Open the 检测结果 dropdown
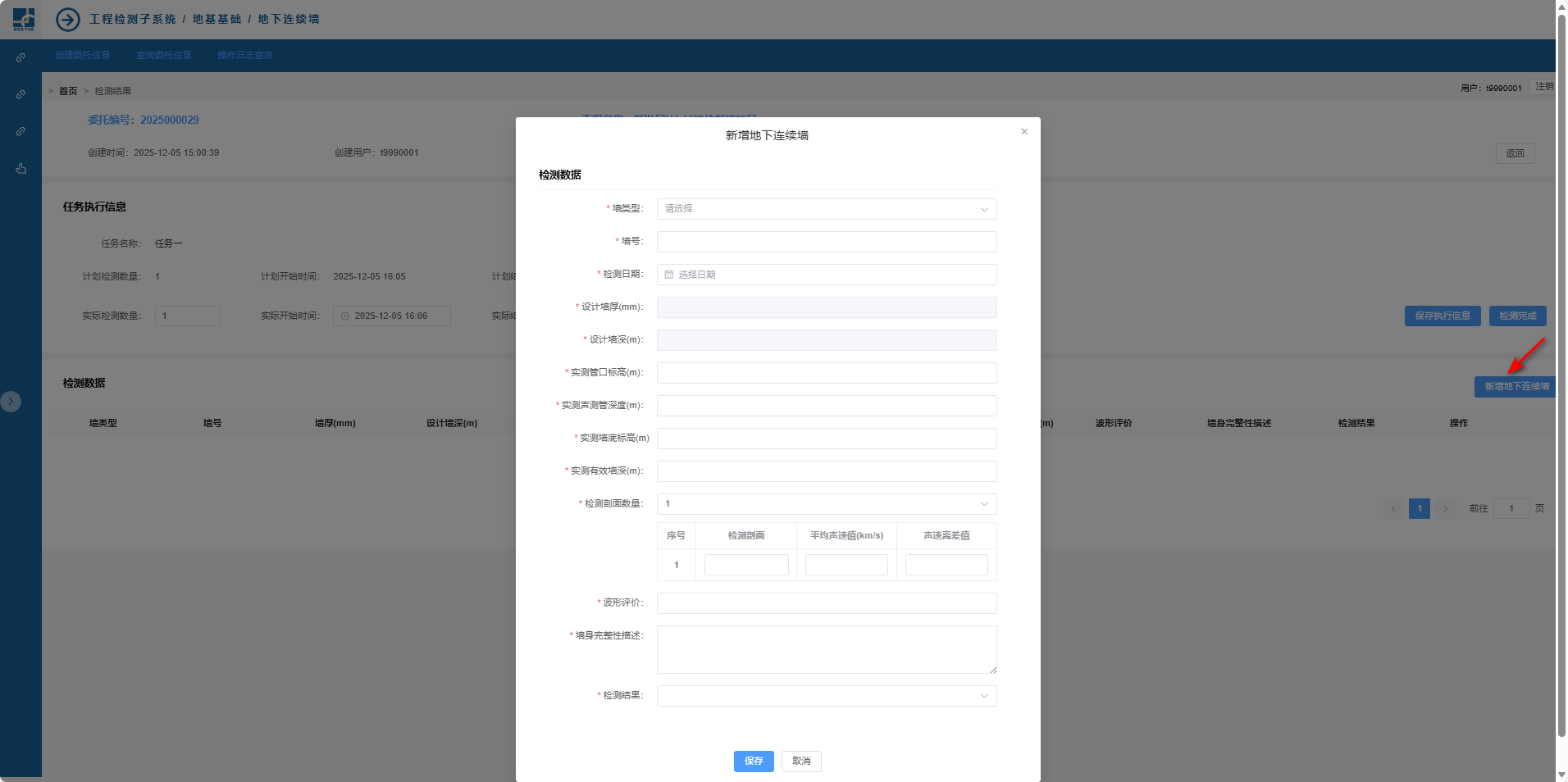Image resolution: width=1568 pixels, height=782 pixels. pyautogui.click(x=826, y=696)
